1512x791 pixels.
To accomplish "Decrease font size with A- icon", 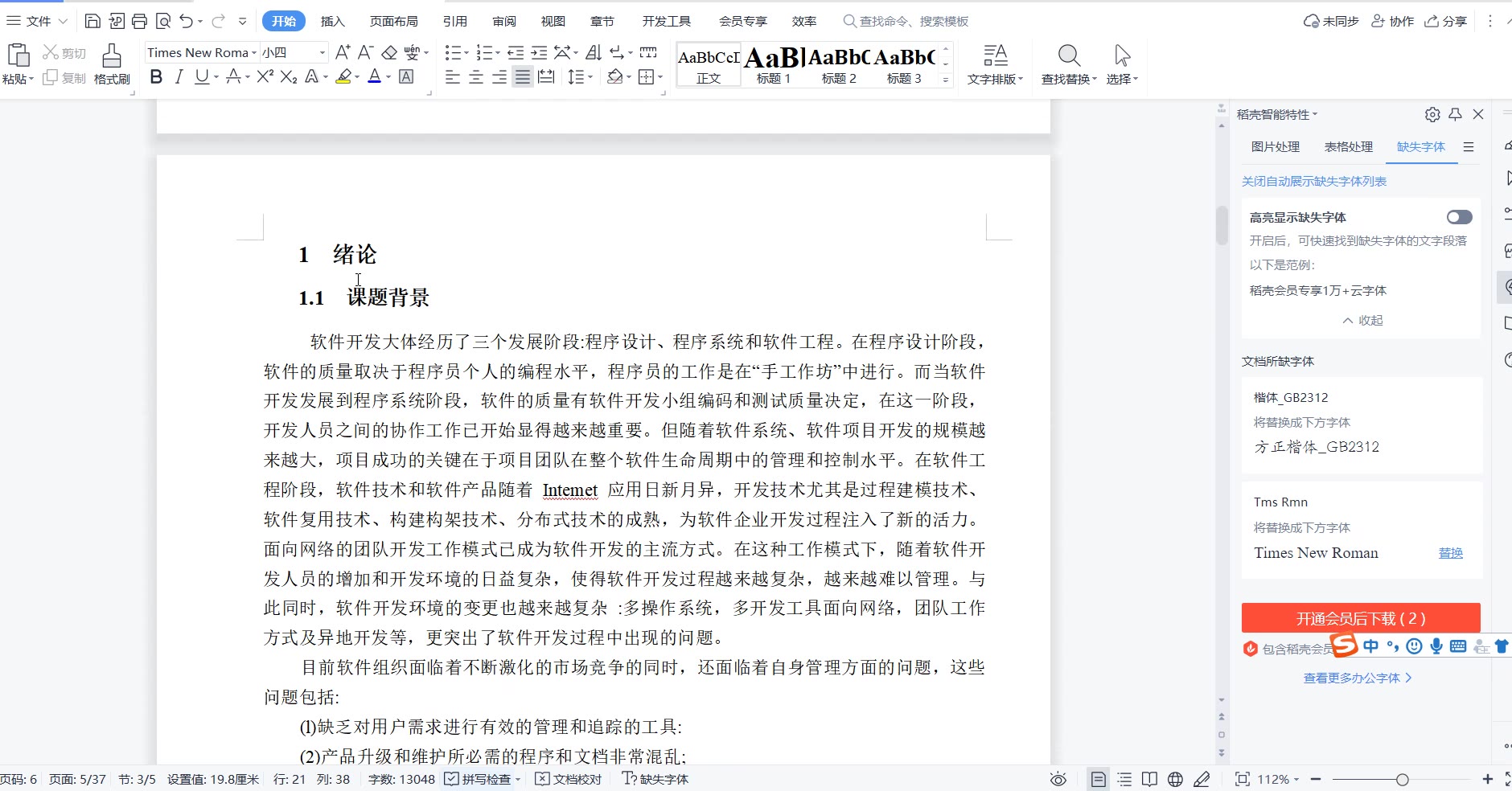I will tap(365, 52).
